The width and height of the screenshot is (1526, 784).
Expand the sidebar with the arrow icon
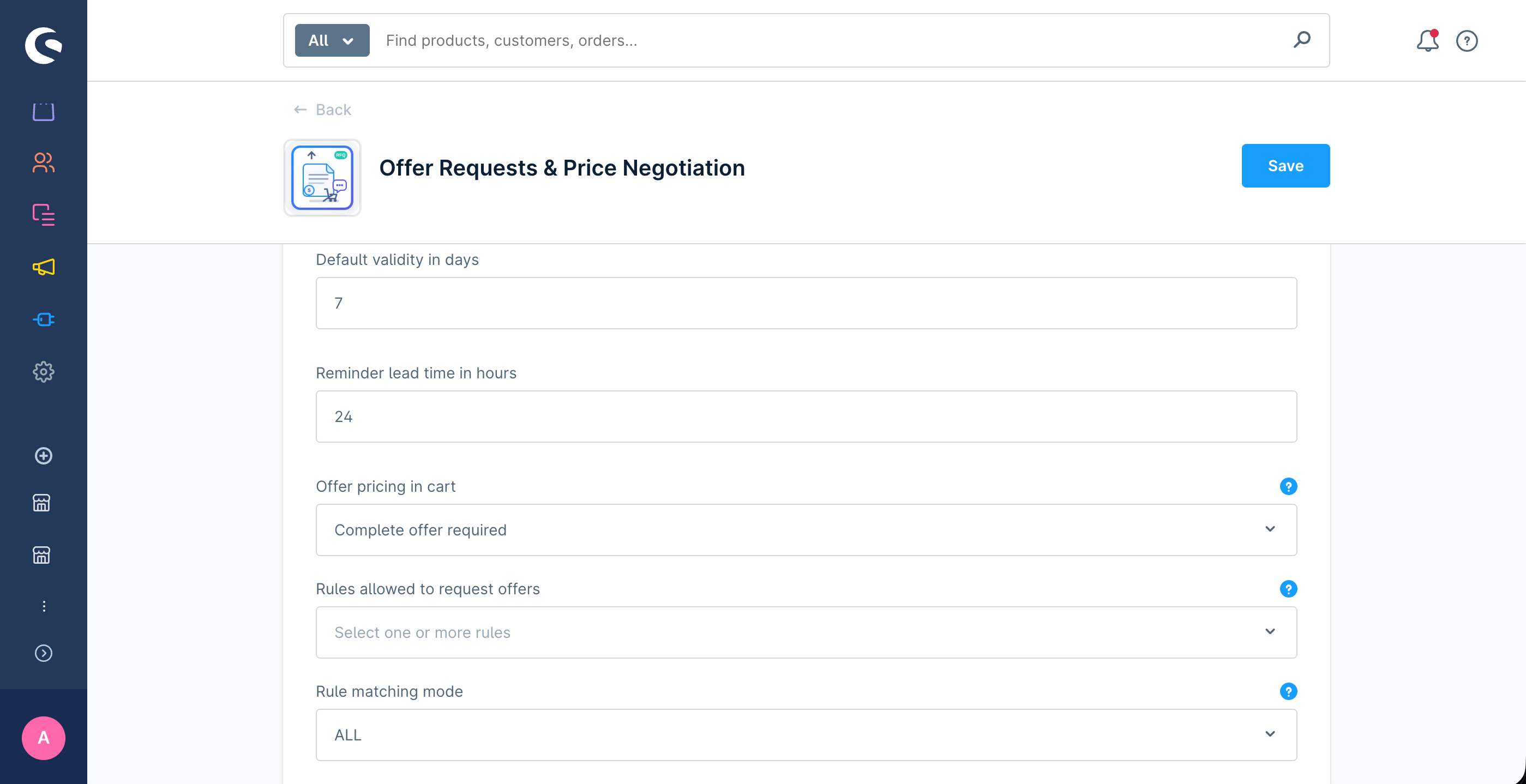coord(43,653)
